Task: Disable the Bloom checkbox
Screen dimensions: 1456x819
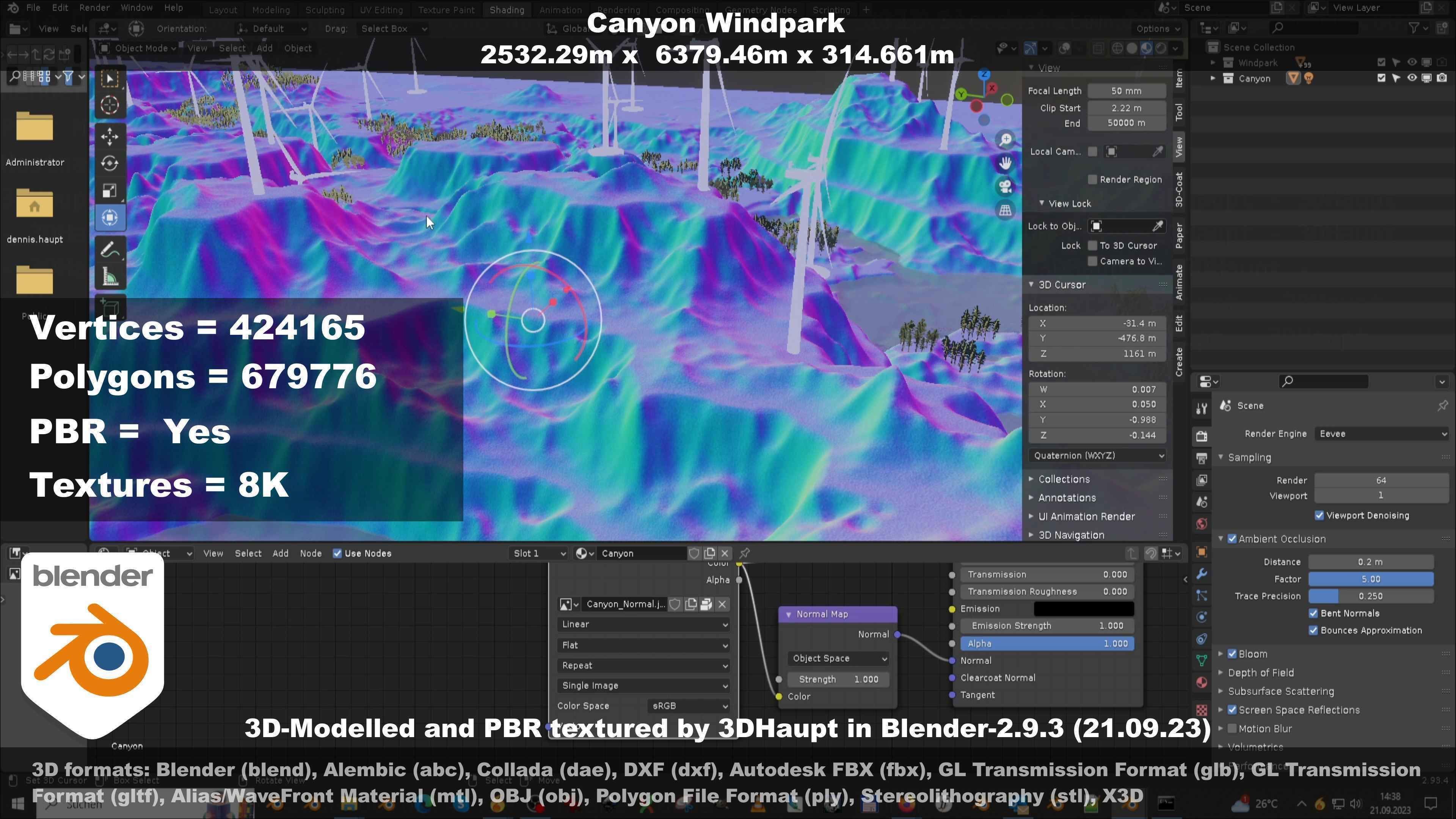Action: tap(1232, 654)
